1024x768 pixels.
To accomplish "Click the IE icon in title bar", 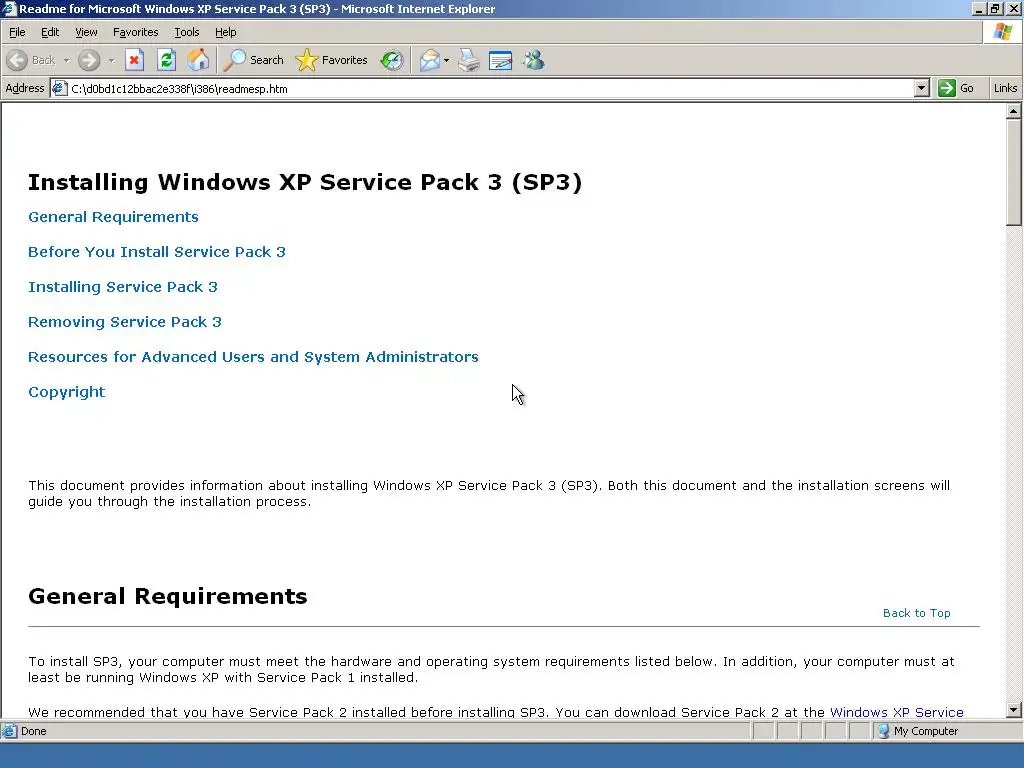I will pyautogui.click(x=9, y=9).
